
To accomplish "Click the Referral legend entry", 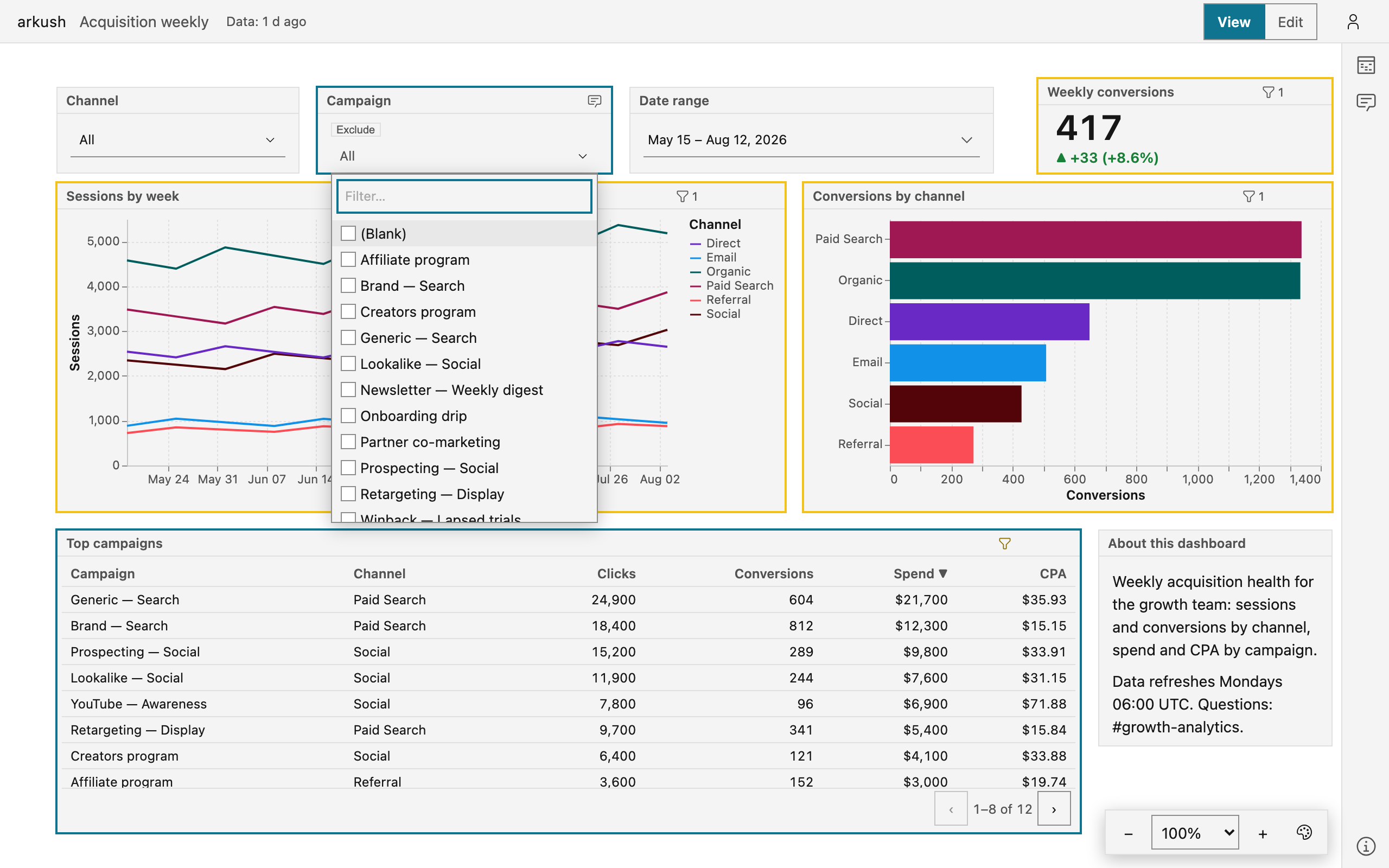I will point(721,299).
